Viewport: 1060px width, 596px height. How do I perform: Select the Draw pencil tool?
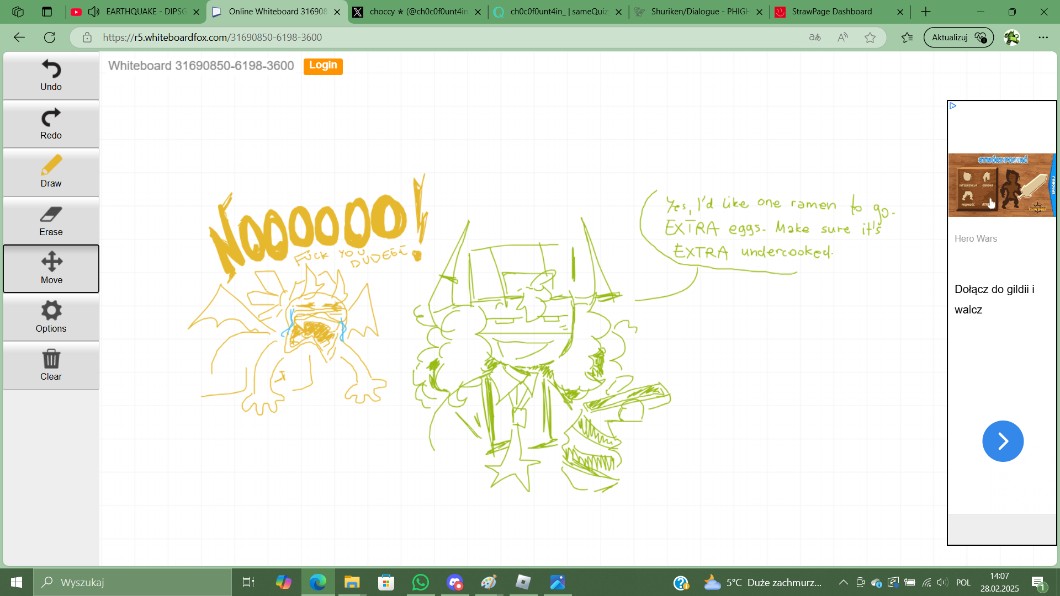tap(51, 172)
